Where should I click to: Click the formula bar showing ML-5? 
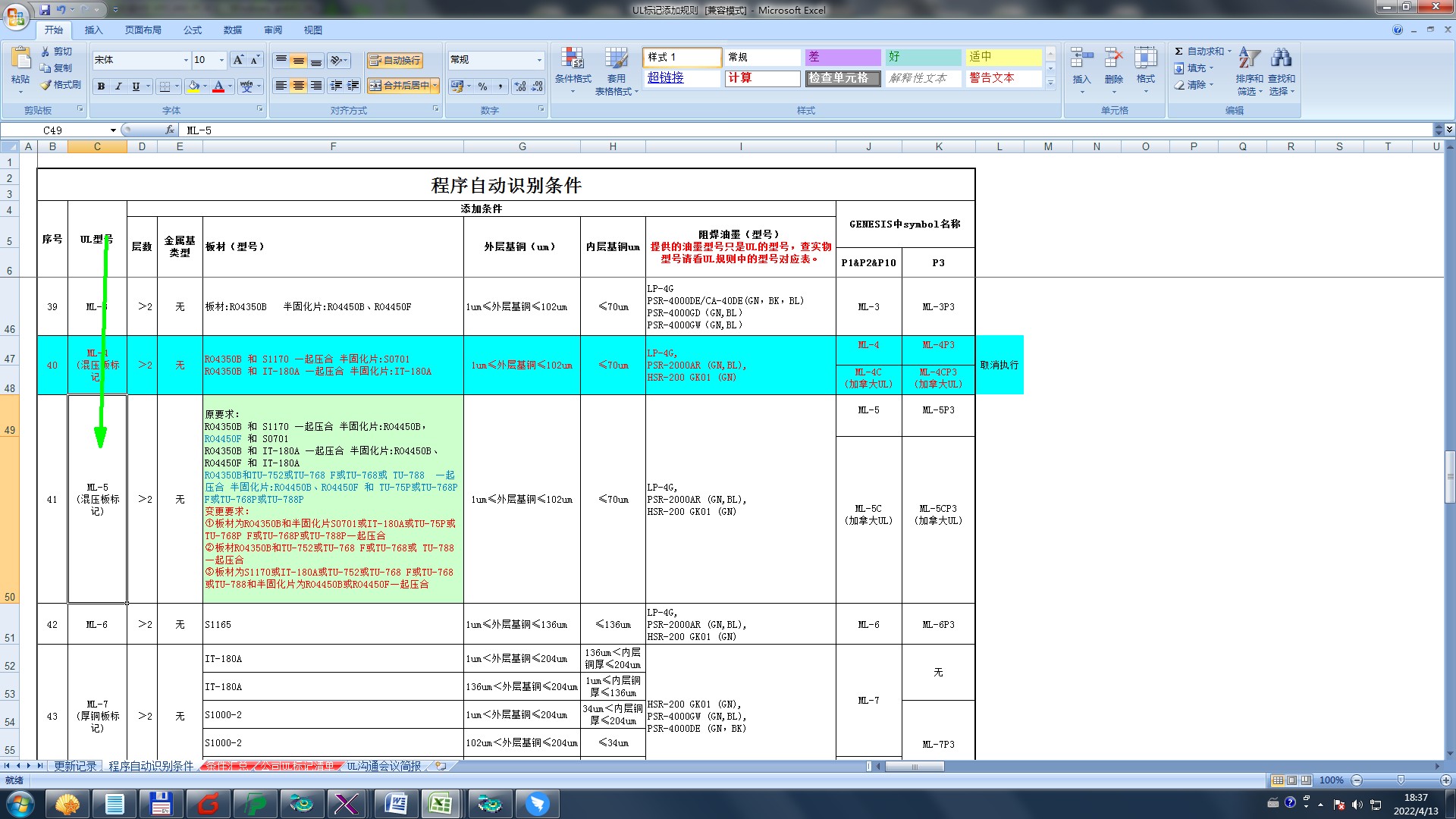point(808,130)
